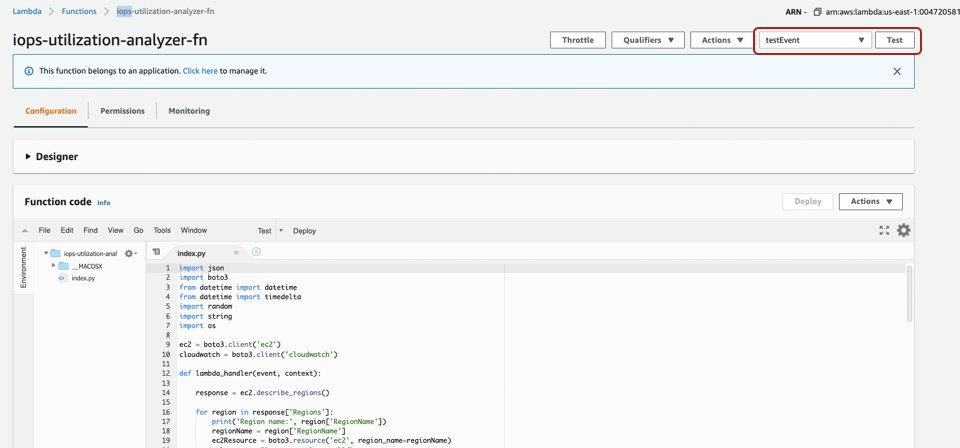Click the top Test button
The image size is (960, 448).
click(x=894, y=40)
